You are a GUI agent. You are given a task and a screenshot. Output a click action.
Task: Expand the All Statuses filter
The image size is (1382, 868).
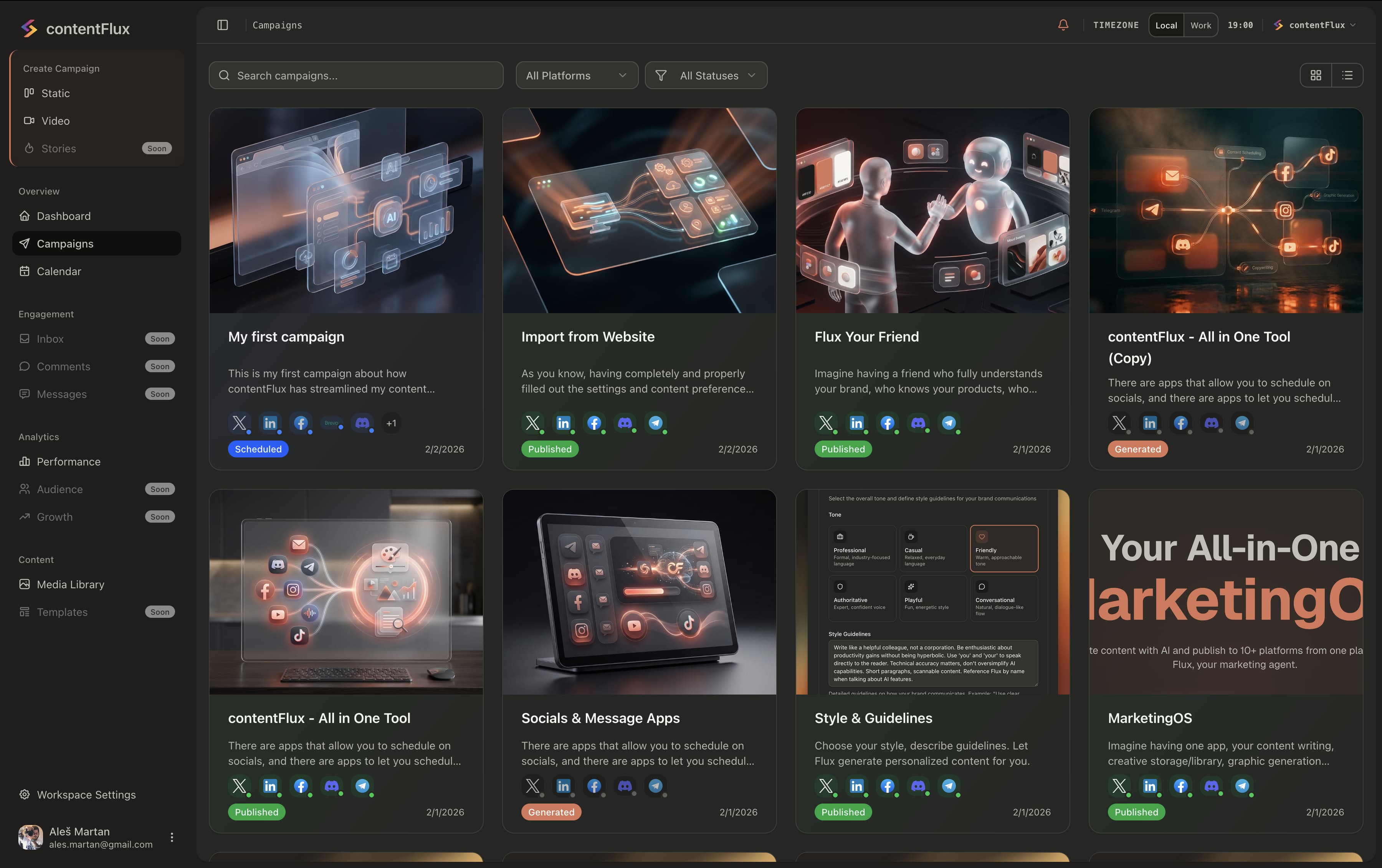point(706,75)
